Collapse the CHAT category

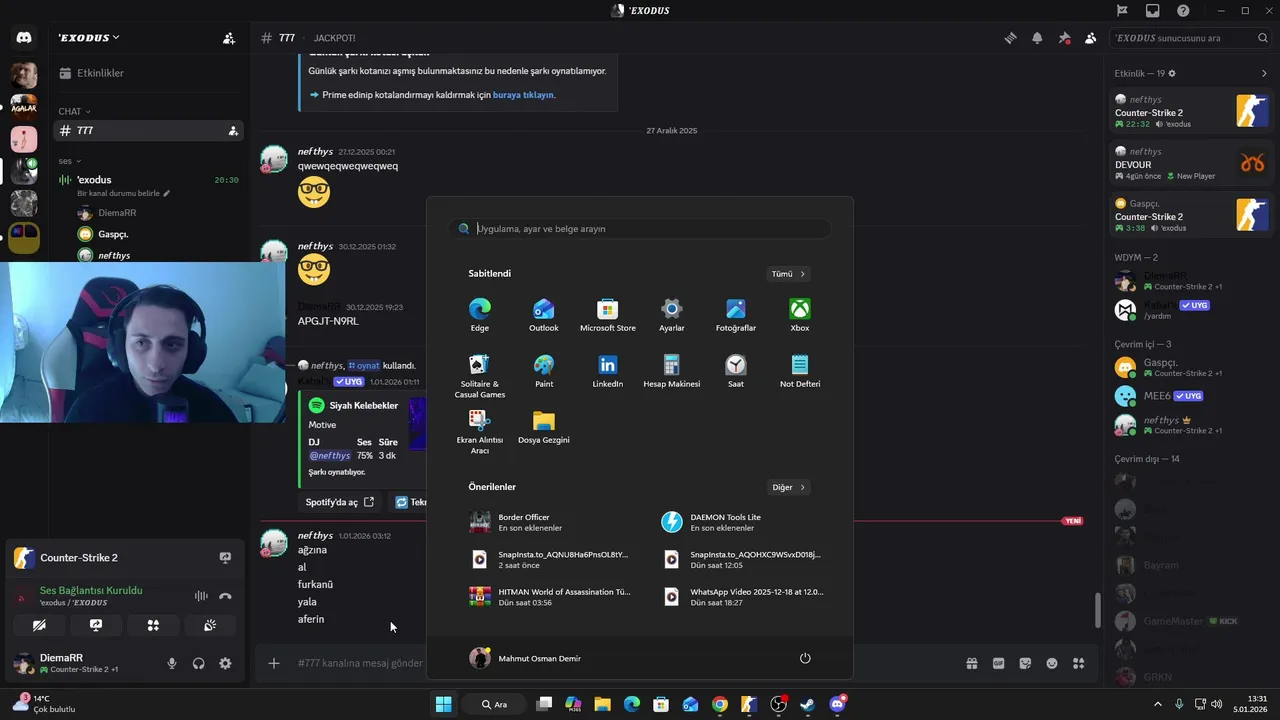click(x=75, y=111)
